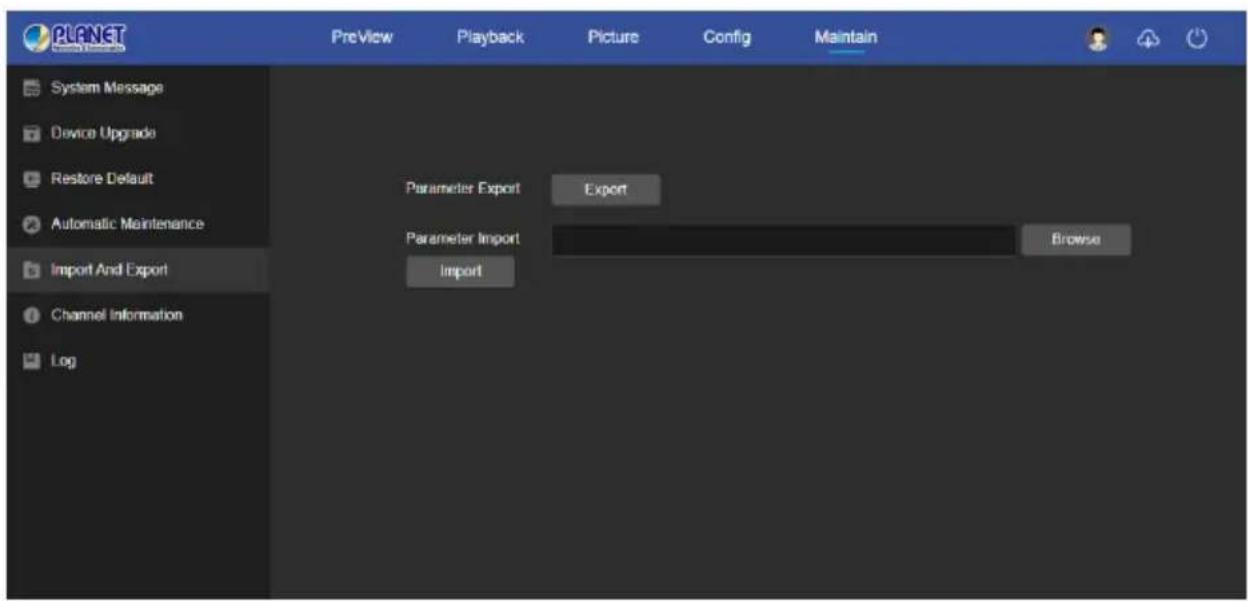This screenshot has height=601, width=1248.
Task: Click the Browse button
Action: 1076,240
